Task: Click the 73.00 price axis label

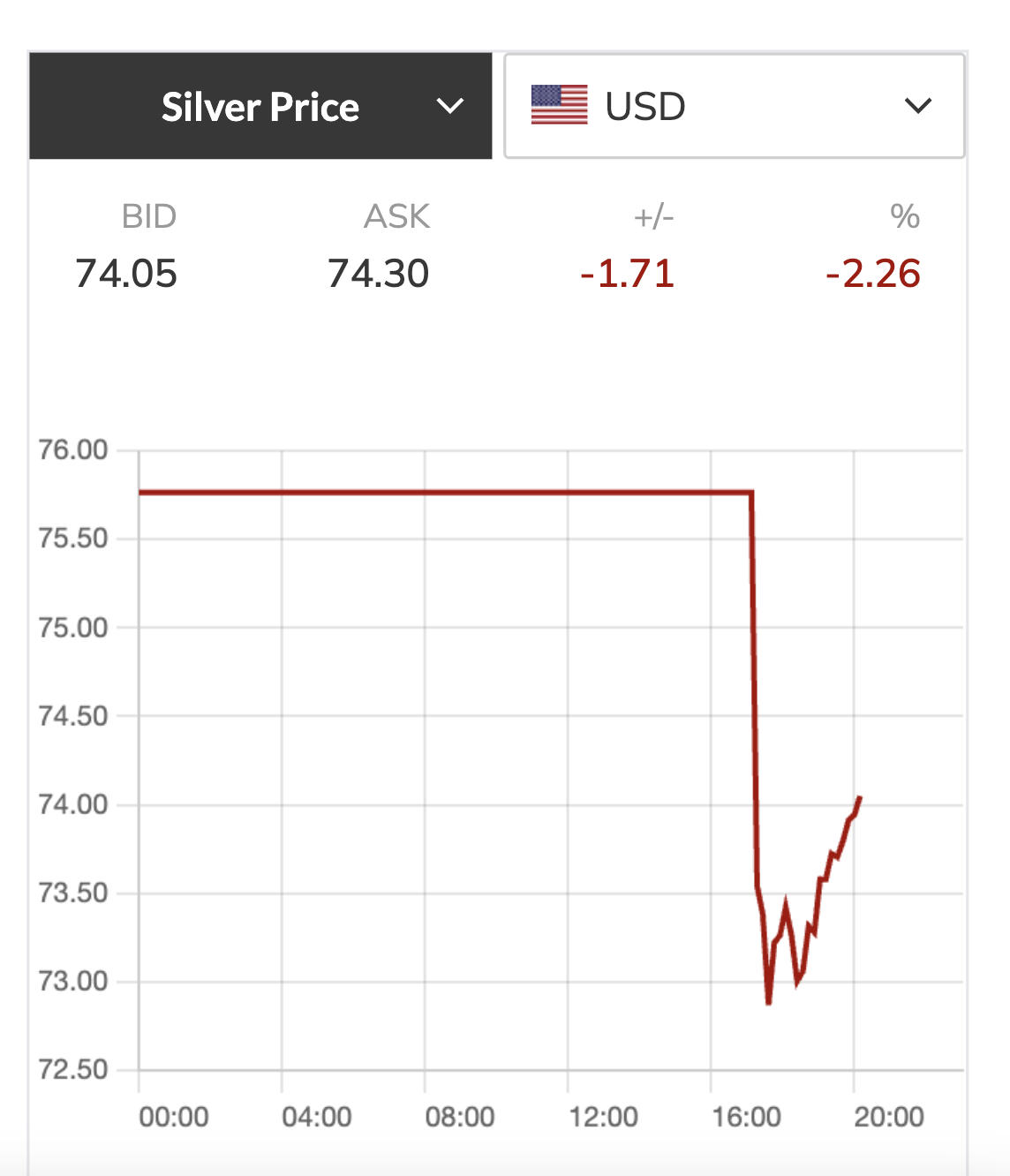Action: tap(72, 981)
